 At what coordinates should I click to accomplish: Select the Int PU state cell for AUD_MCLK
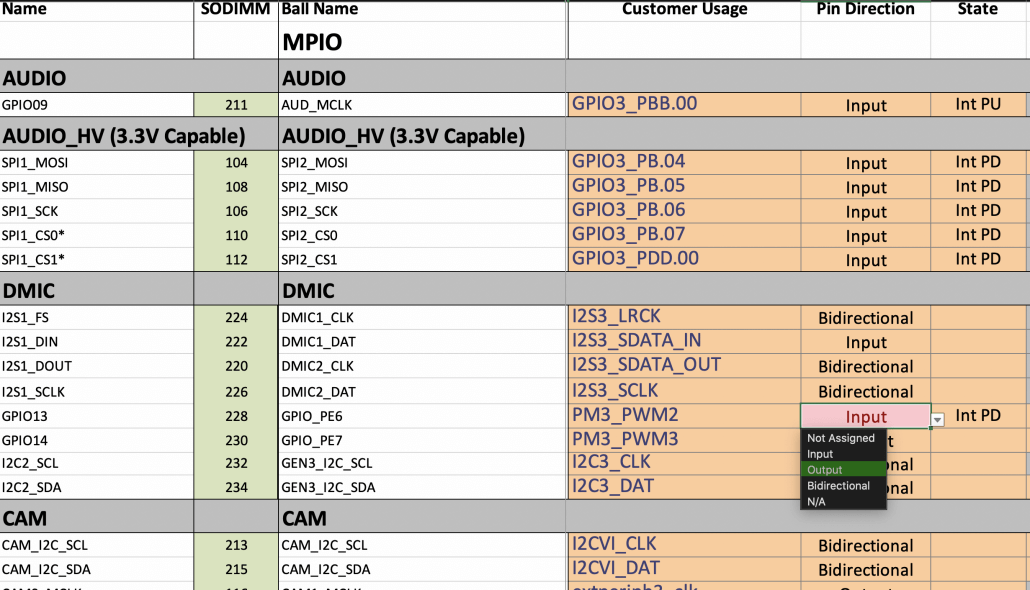[x=978, y=103]
